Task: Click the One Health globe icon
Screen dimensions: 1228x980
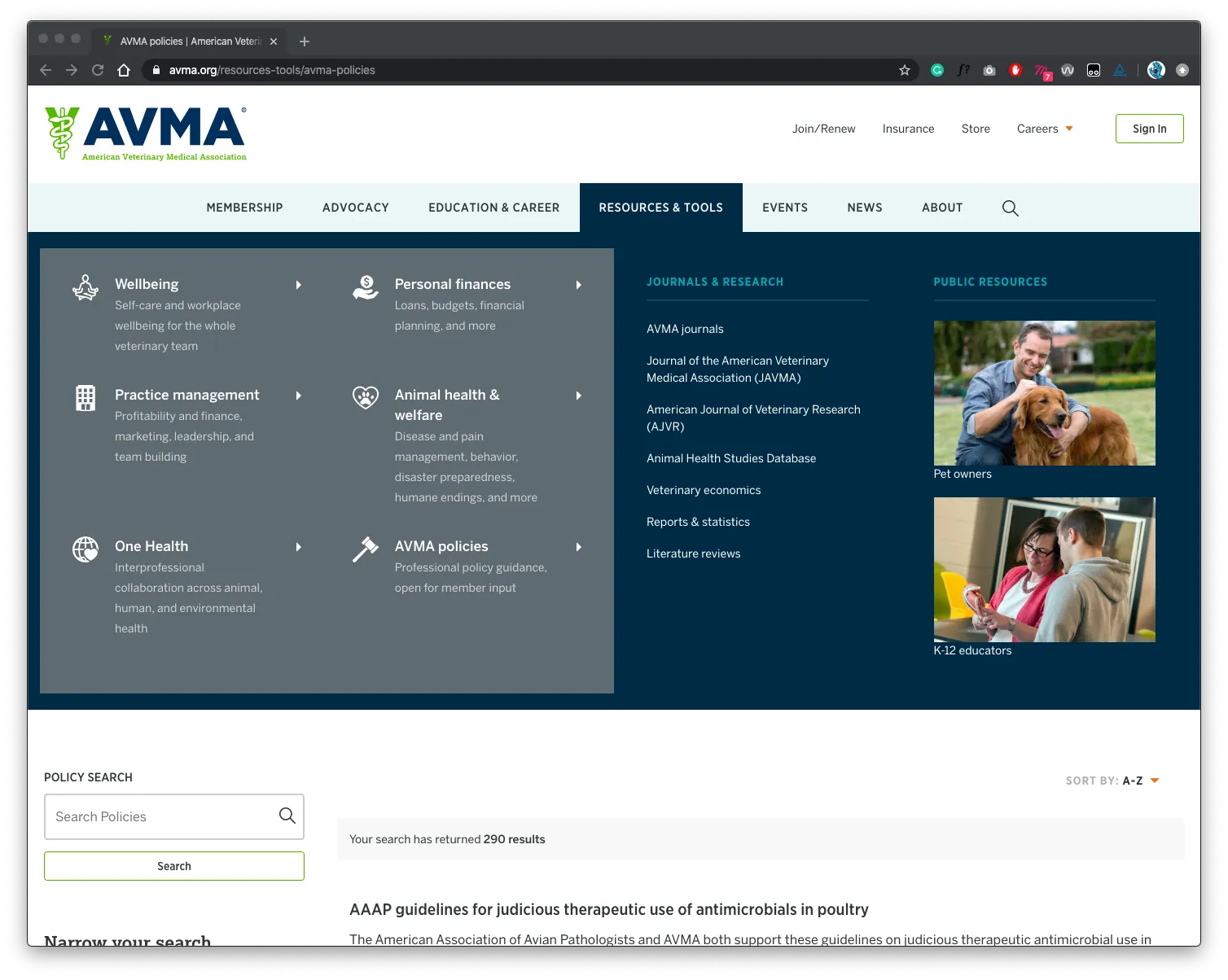Action: (x=86, y=549)
